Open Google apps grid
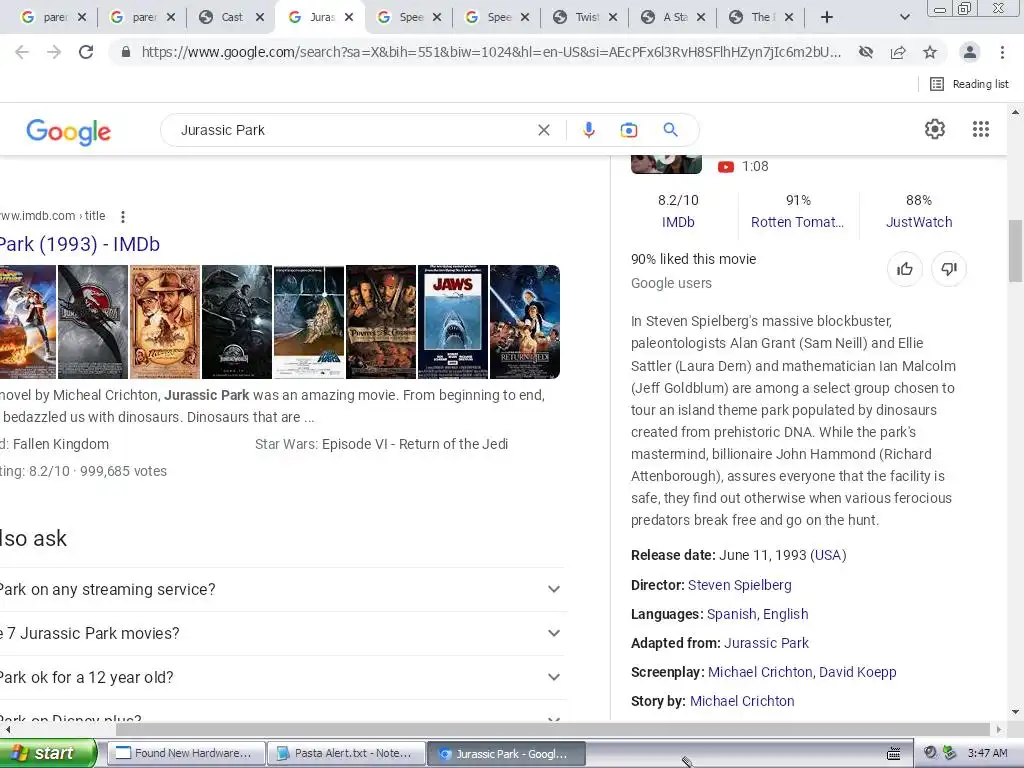Screen dimensions: 1024x768 point(980,129)
